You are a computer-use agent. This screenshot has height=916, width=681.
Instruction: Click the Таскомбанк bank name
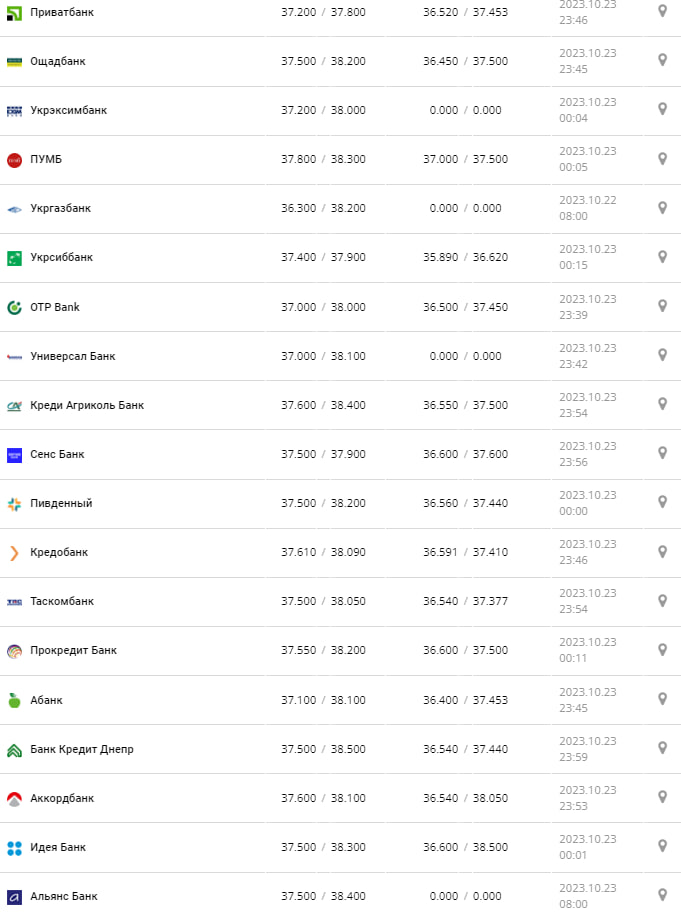[62, 601]
